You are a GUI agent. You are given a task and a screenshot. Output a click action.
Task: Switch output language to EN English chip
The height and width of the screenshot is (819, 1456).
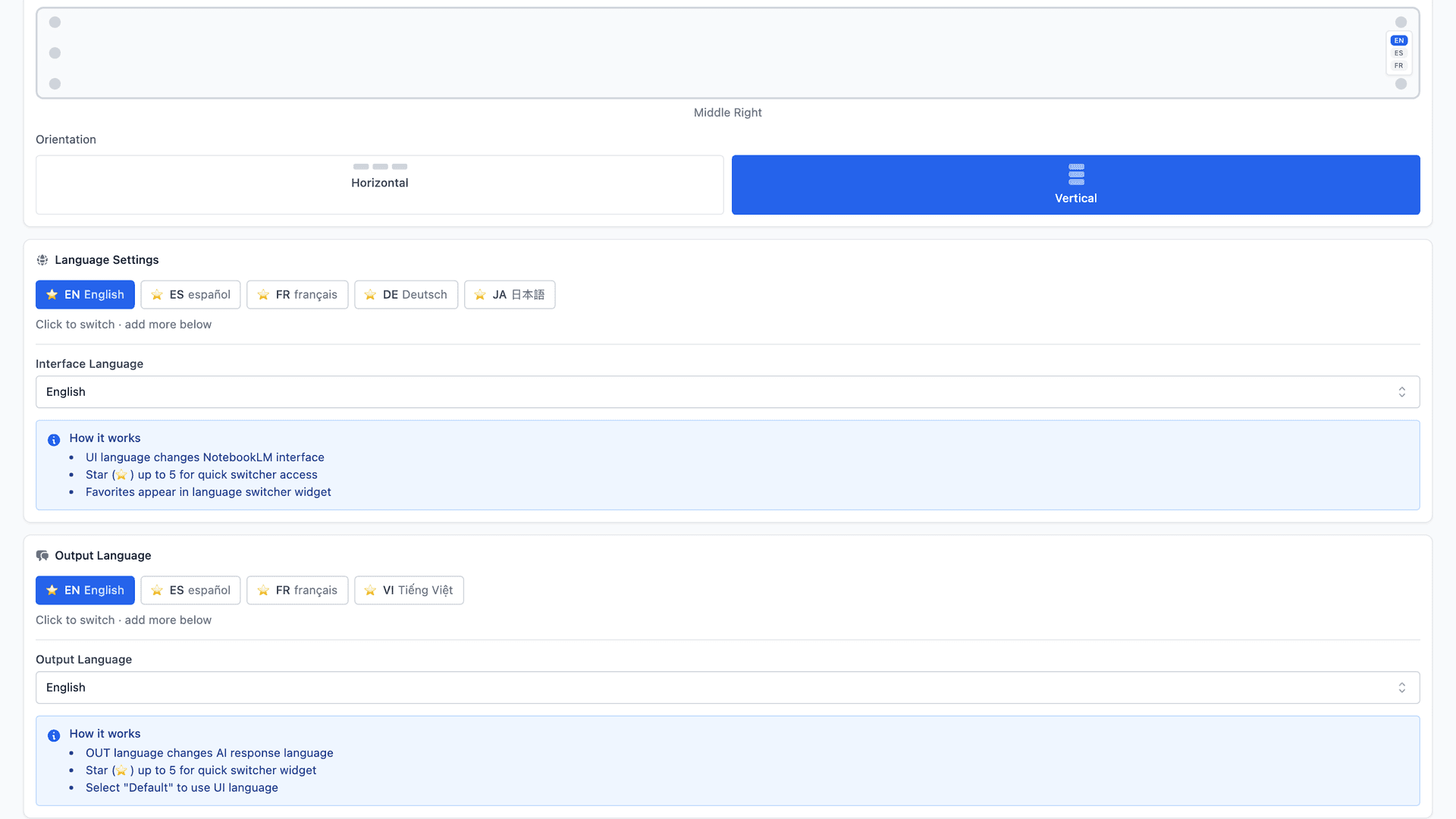pyautogui.click(x=85, y=590)
